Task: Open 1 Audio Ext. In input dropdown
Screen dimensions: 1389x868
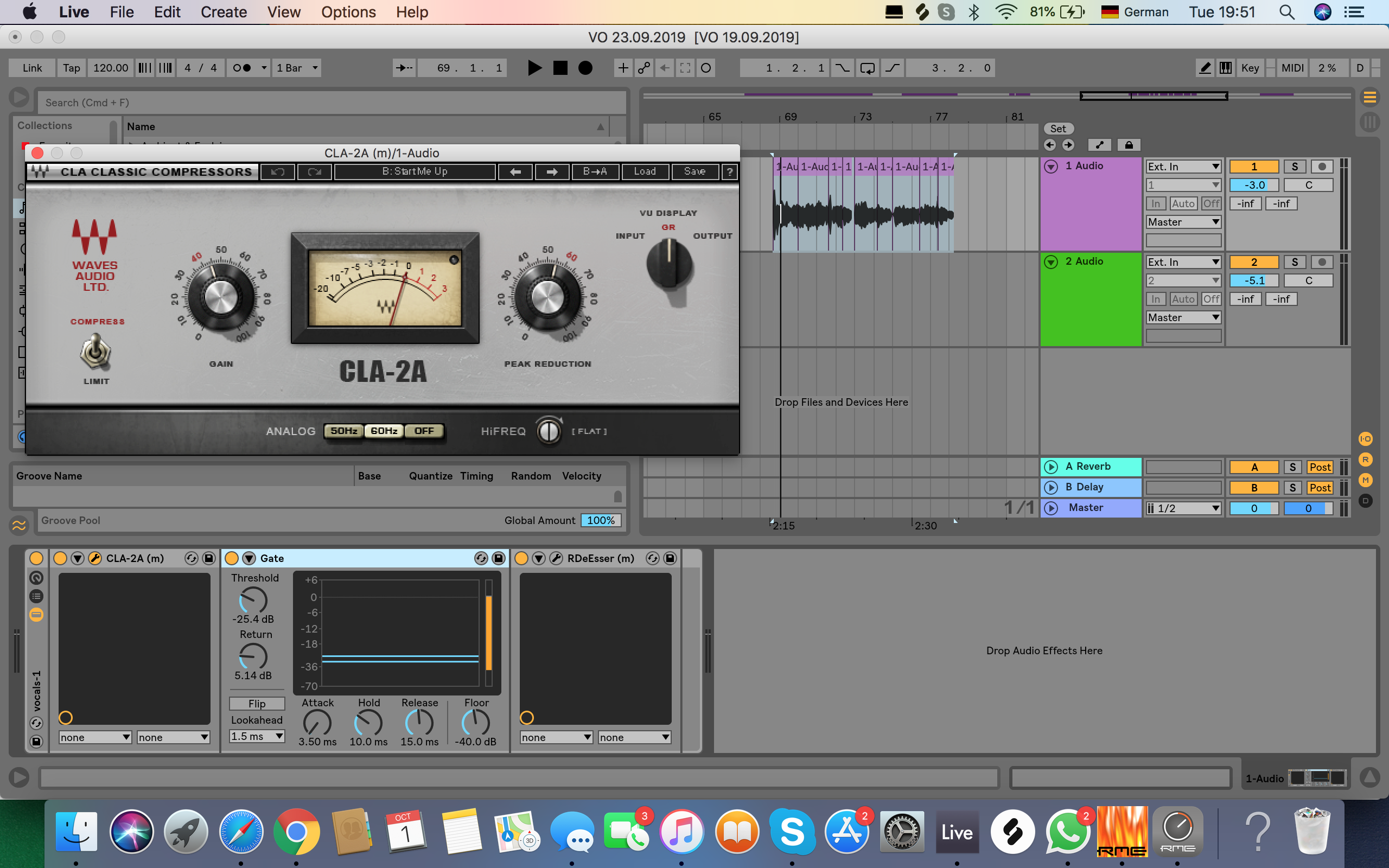Action: click(x=1182, y=167)
